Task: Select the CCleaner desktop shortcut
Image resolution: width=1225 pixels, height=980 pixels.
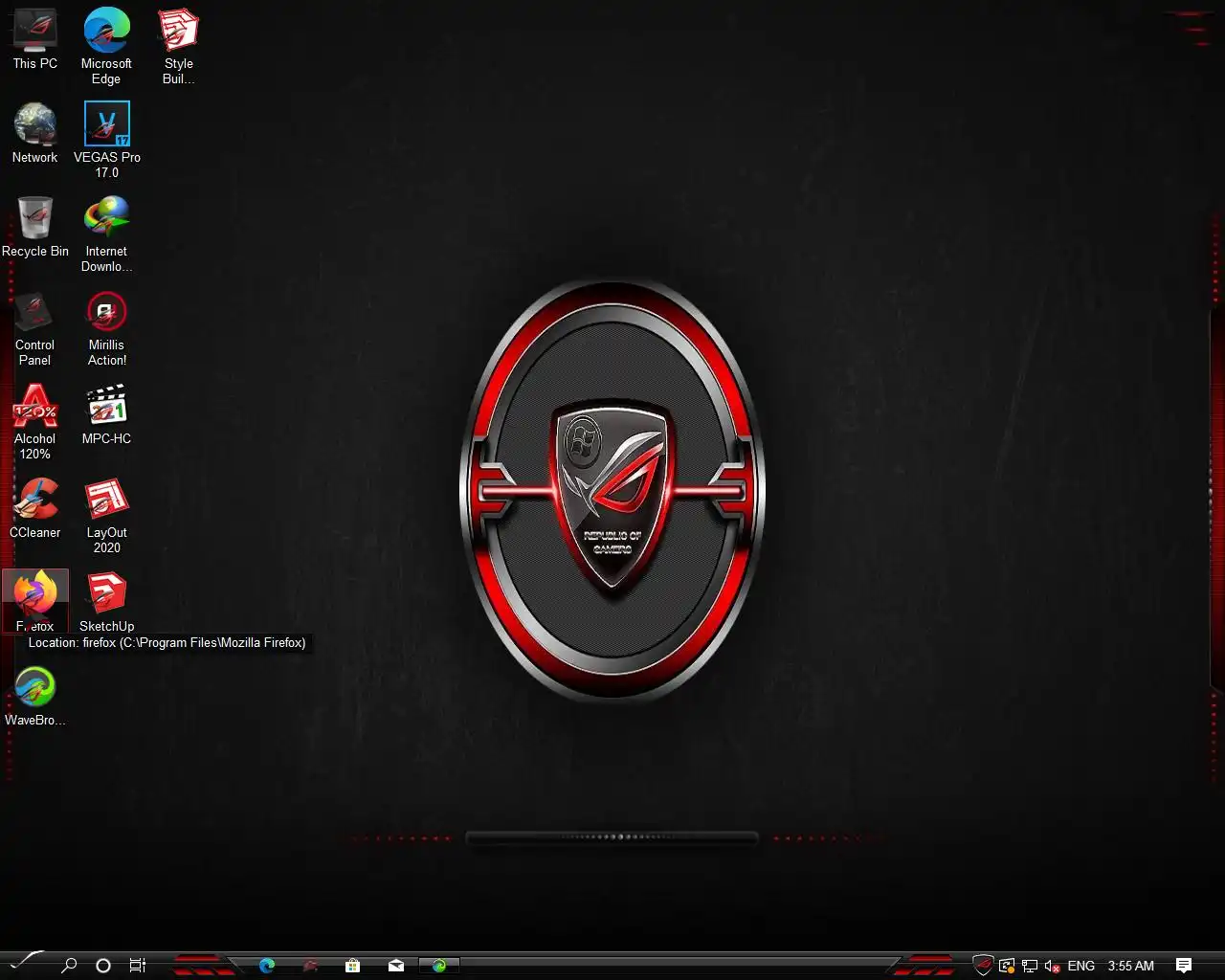Action: coord(35,508)
